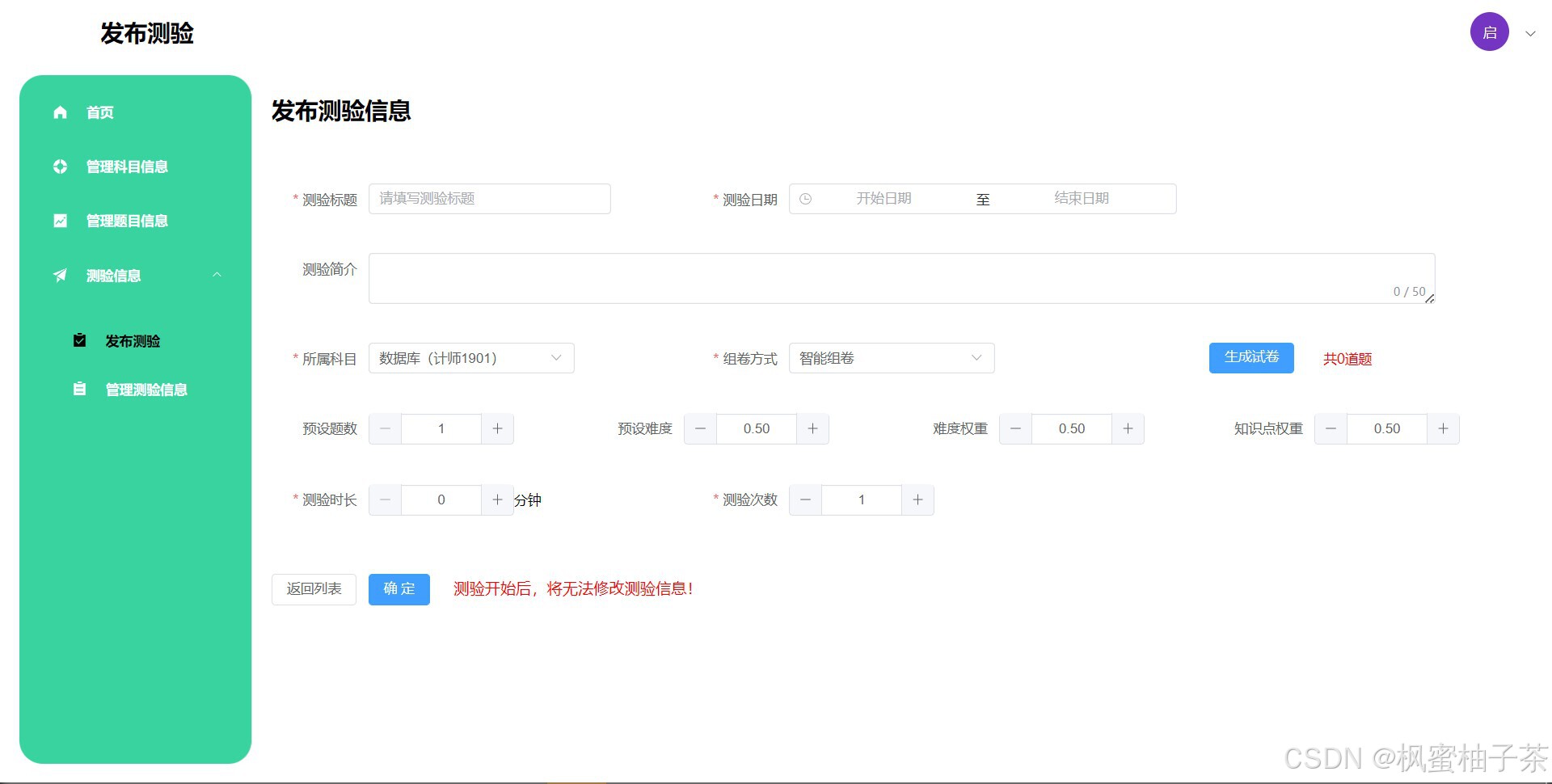Decrease 预设题数 with minus button

[385, 429]
